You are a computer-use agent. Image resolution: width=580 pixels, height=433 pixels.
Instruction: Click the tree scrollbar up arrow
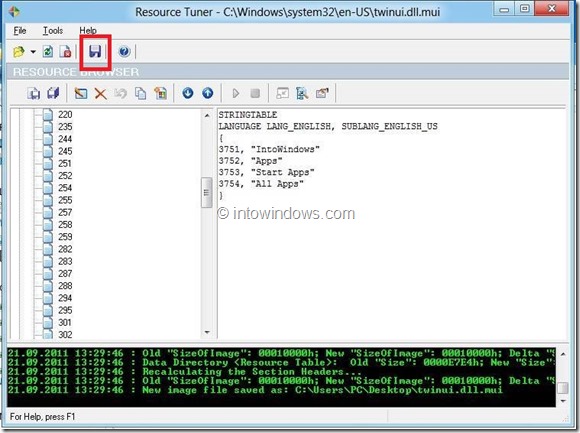click(x=207, y=116)
